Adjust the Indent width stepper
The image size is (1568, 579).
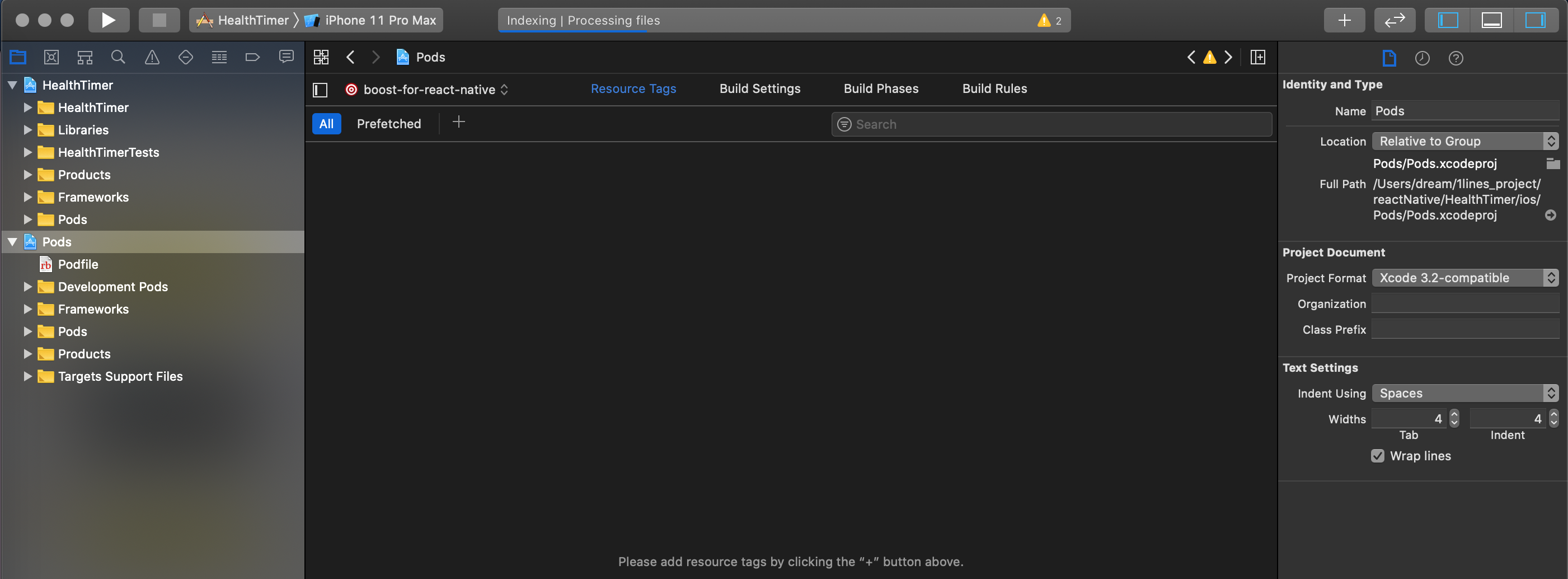tap(1553, 418)
